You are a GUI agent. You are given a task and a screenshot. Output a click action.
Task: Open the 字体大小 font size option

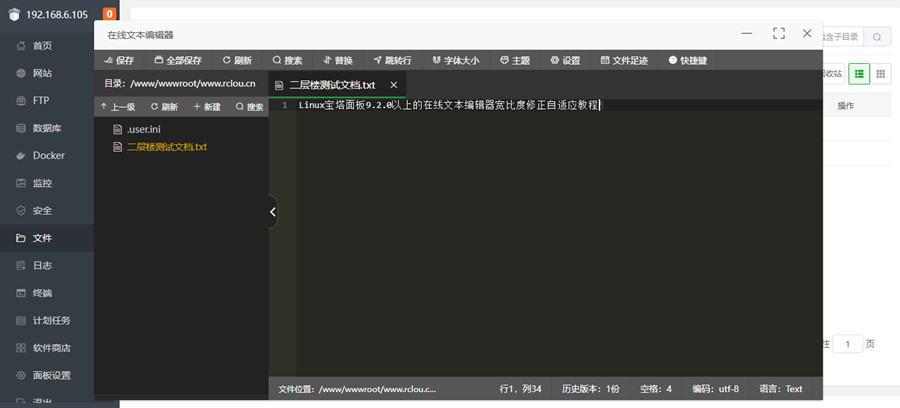click(456, 60)
